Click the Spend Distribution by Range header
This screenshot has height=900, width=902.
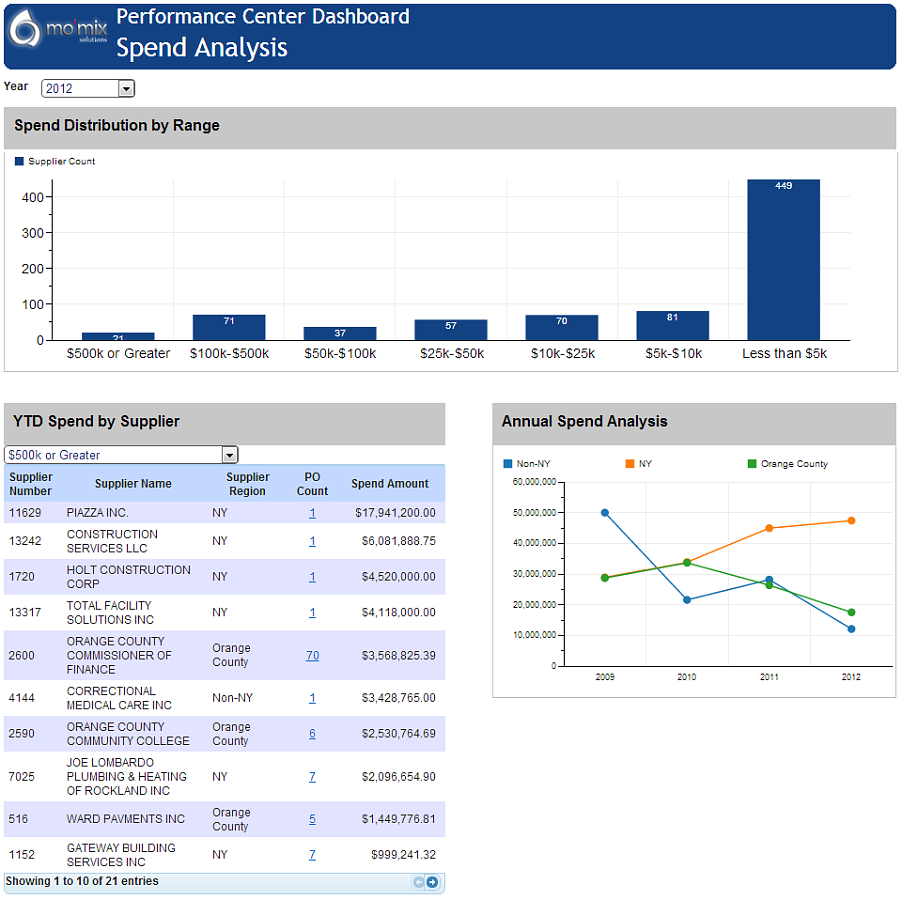[x=117, y=125]
